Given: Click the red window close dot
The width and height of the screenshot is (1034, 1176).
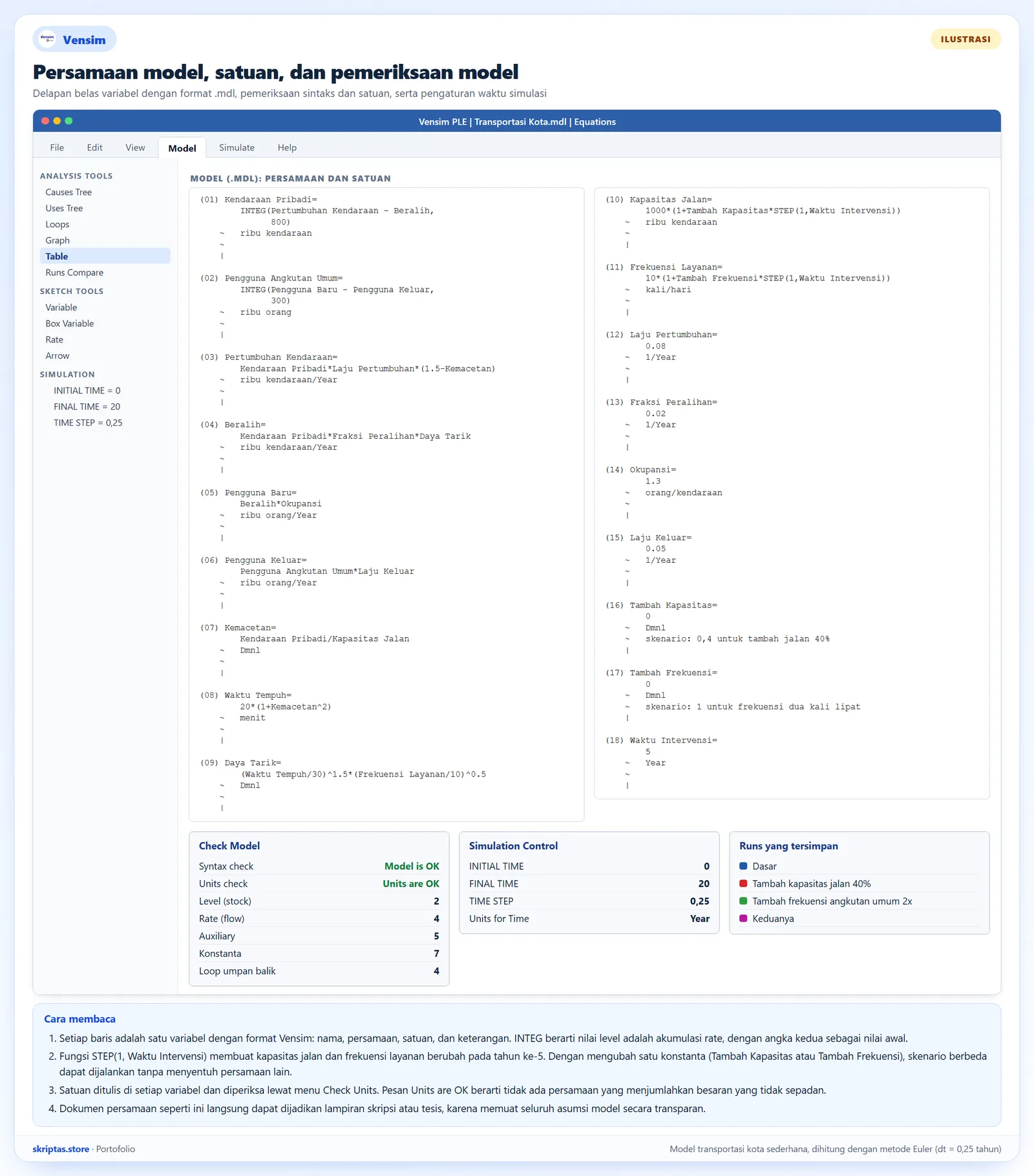Looking at the screenshot, I should click(x=45, y=121).
